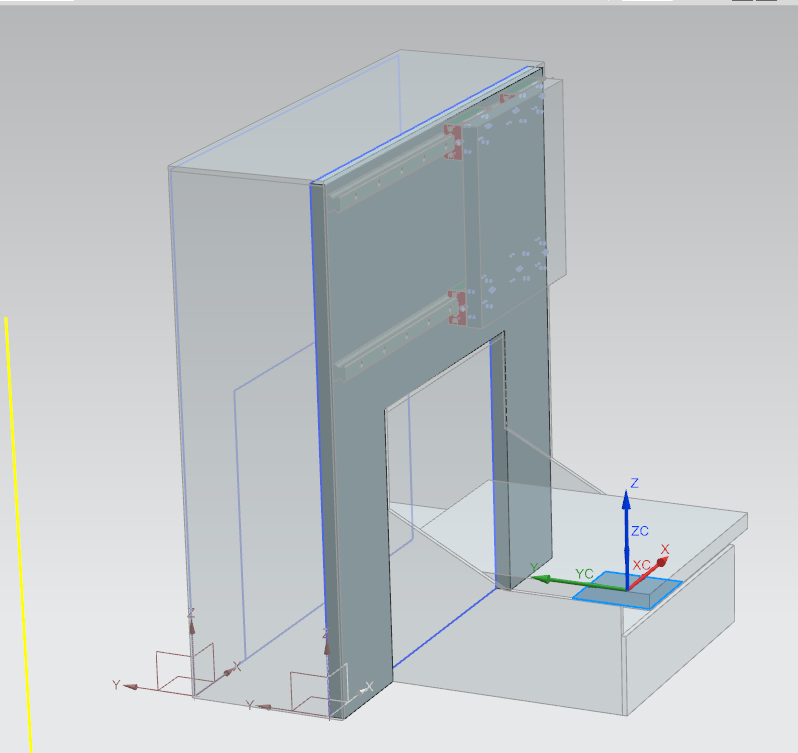Viewport: 798px width, 753px height.
Task: Pick the Z axis of leftmost datum CSYS
Action: 192,632
